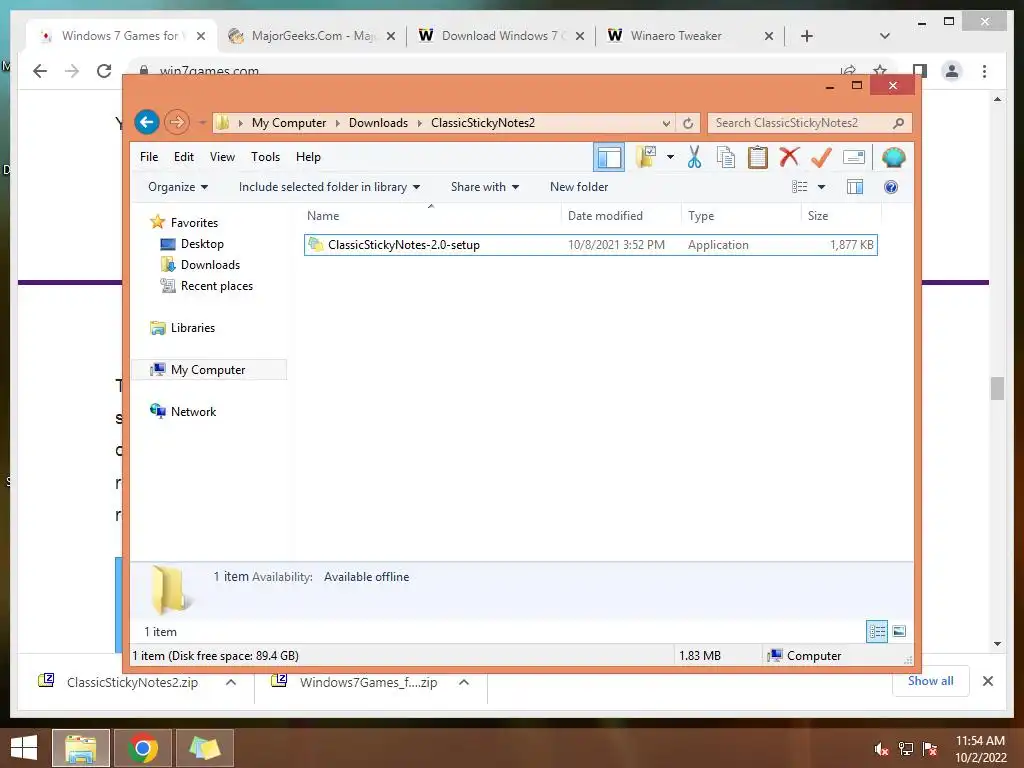Viewport: 1024px width, 768px height.
Task: Sort by Name column header
Action: click(431, 216)
